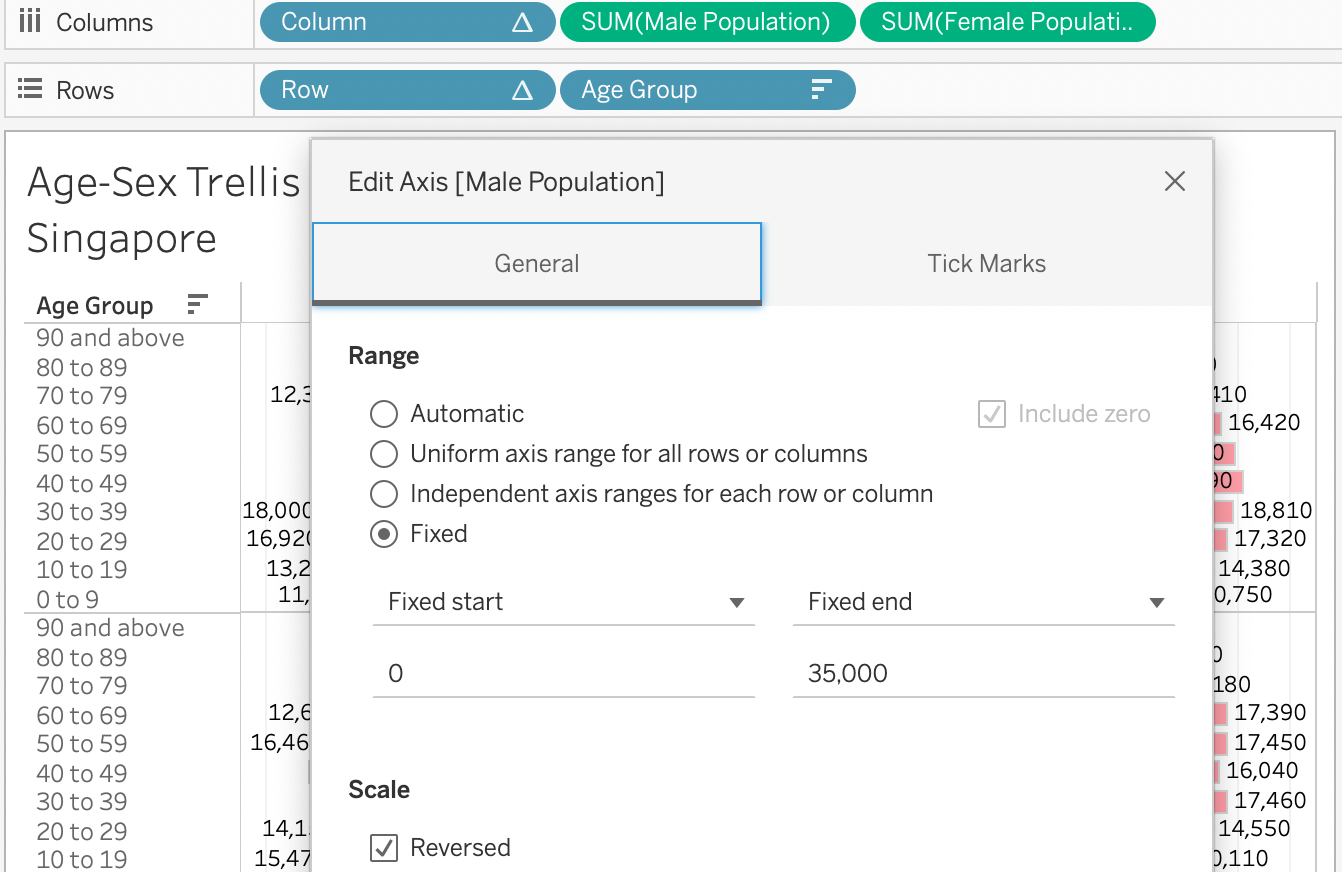This screenshot has width=1342, height=872.
Task: Click the fixed end value 35,000 field
Action: pyautogui.click(x=983, y=673)
